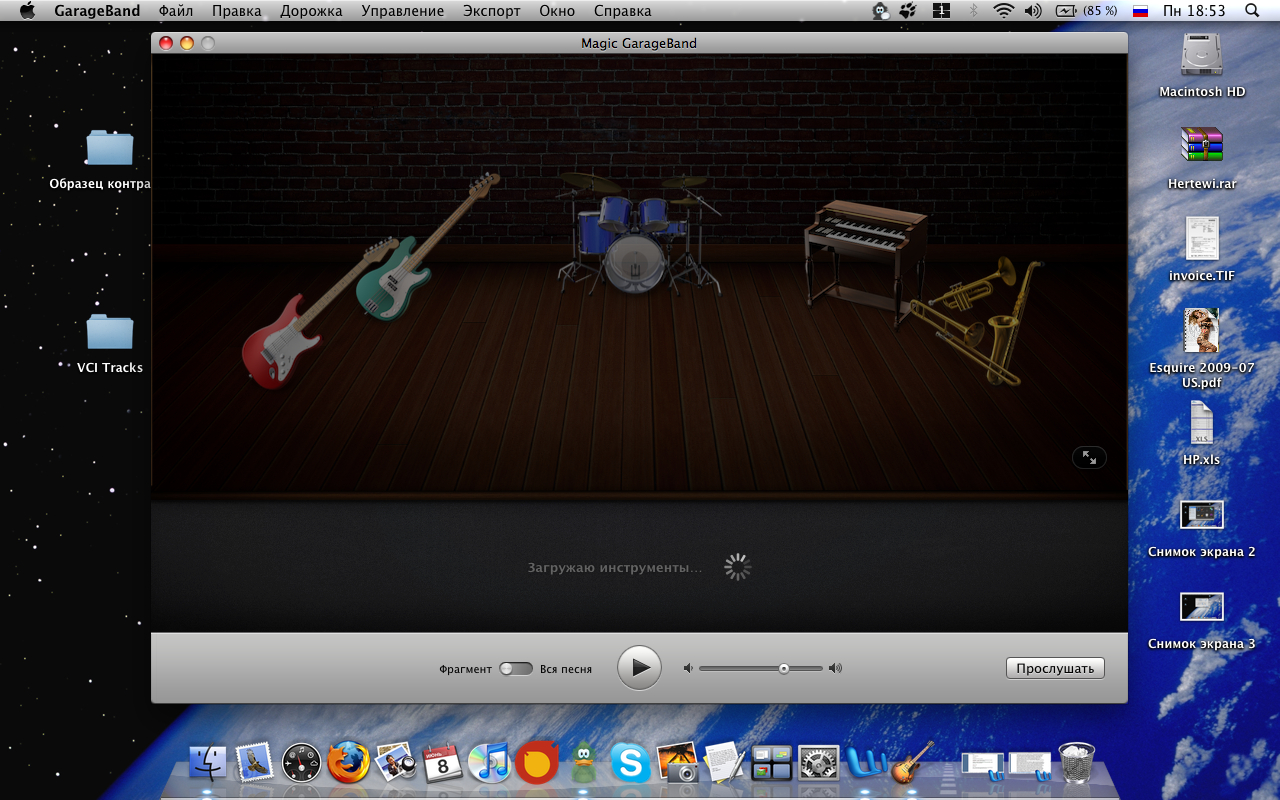Adjust the playback volume slider
Image resolution: width=1280 pixels, height=800 pixels.
pos(761,668)
